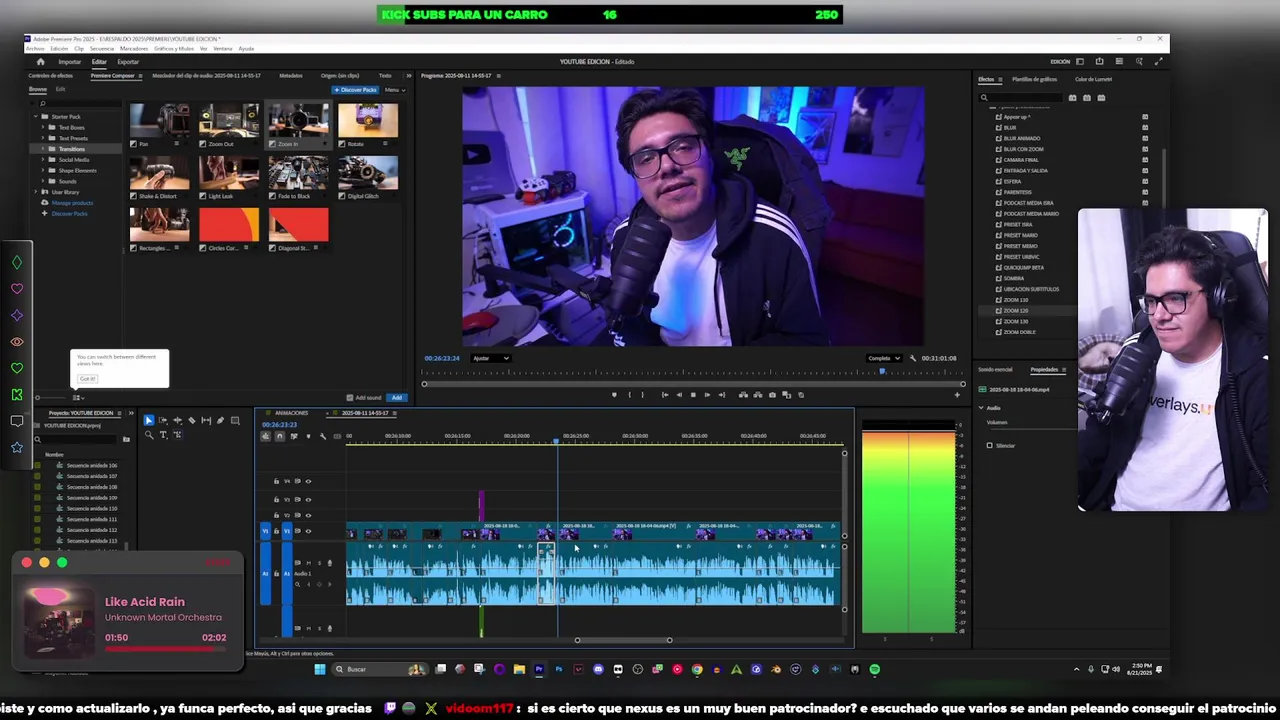The image size is (1280, 720).
Task: Open the Completa playback resolution dropdown
Action: click(x=884, y=358)
